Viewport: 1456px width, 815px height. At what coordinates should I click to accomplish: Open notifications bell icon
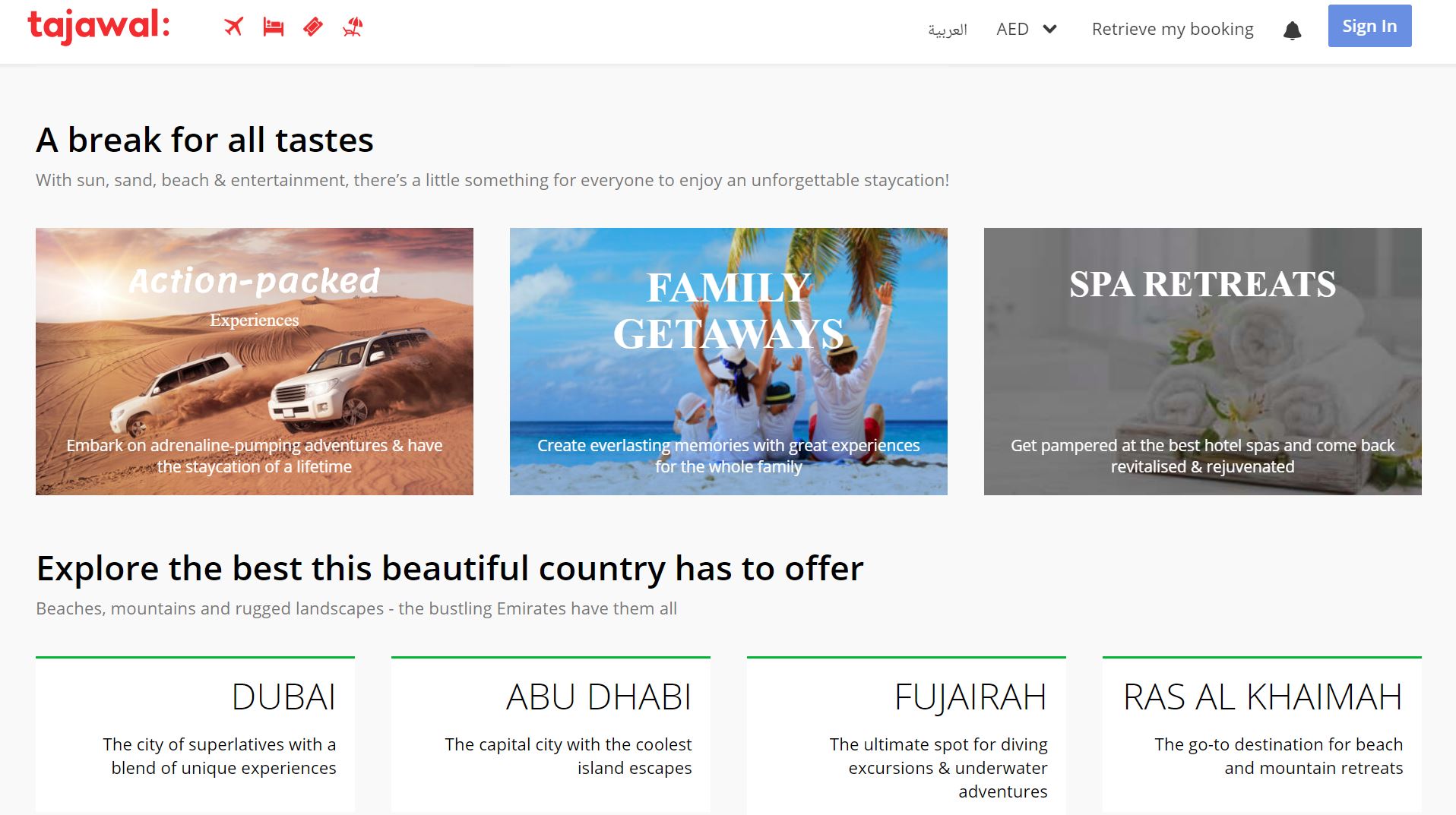[x=1292, y=30]
